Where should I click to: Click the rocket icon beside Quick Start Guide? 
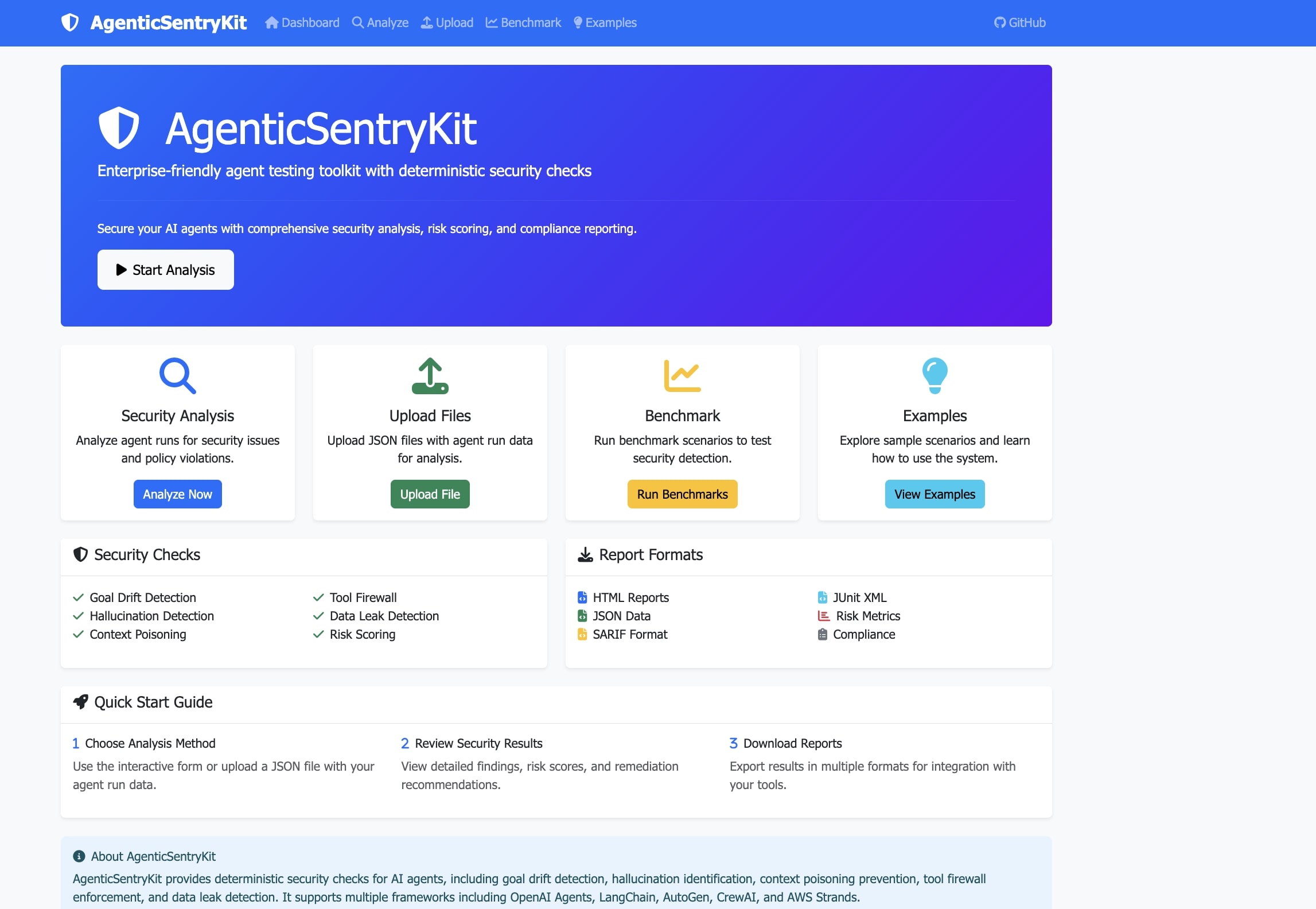[x=81, y=702]
